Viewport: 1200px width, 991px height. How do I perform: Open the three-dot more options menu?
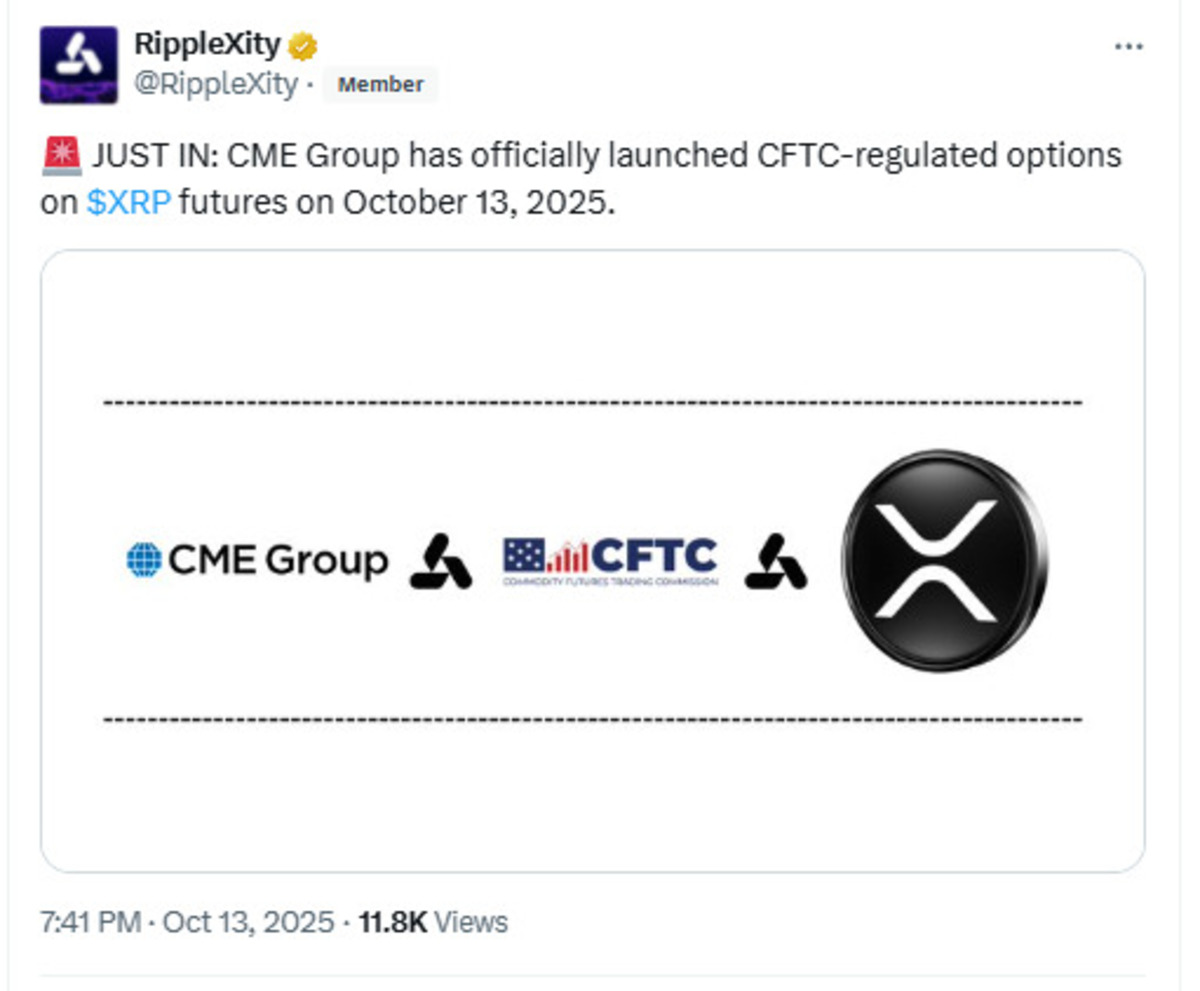coord(1129,47)
